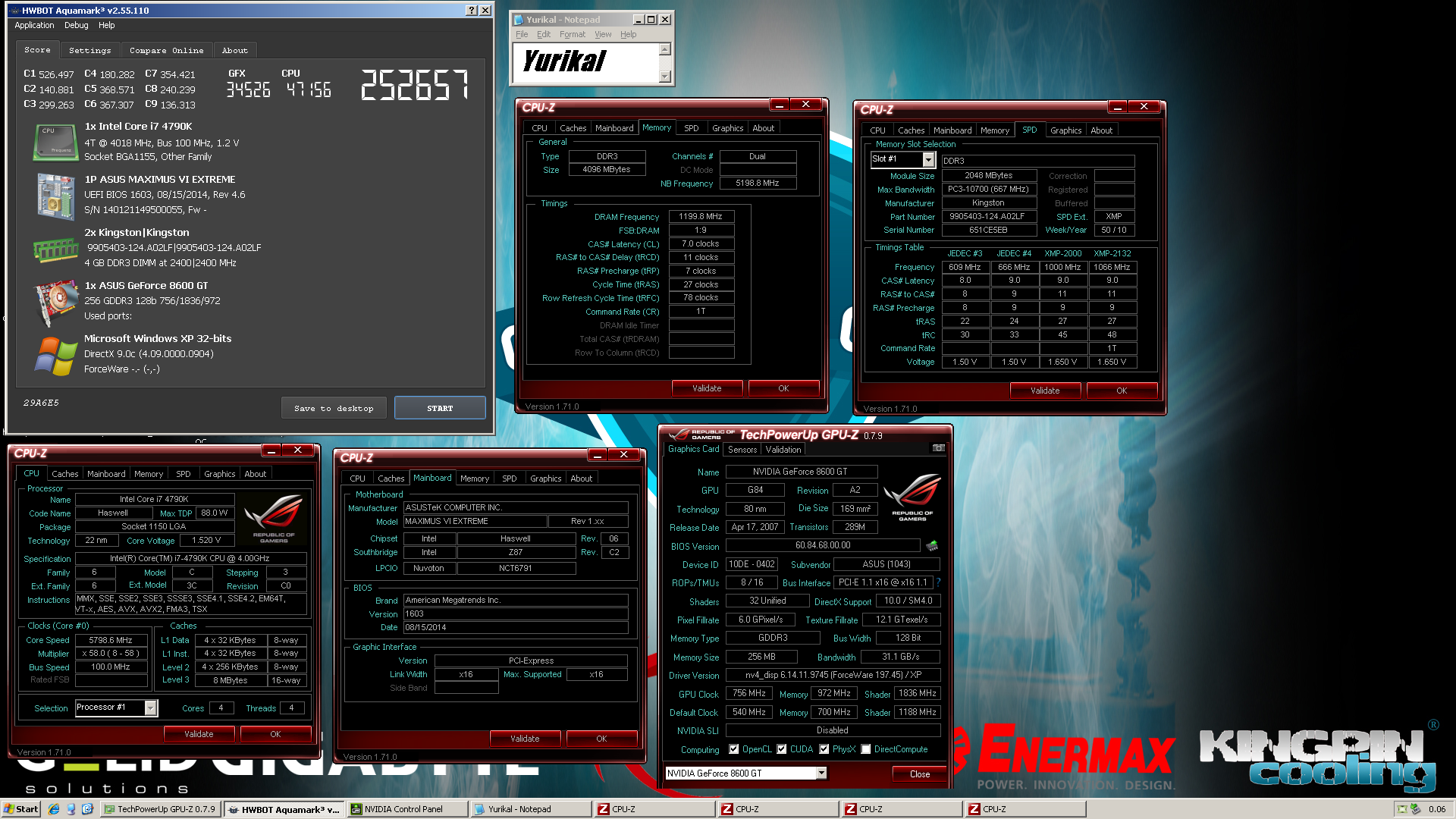
Task: Click OK in the CPU-Z CPU window
Action: [275, 734]
